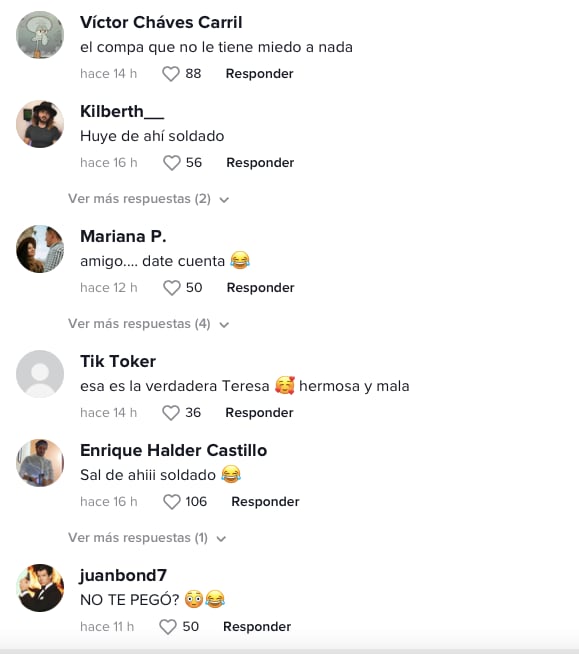Like Víctor Cháves Carril's comment
579x654 pixels.
pyautogui.click(x=171, y=74)
